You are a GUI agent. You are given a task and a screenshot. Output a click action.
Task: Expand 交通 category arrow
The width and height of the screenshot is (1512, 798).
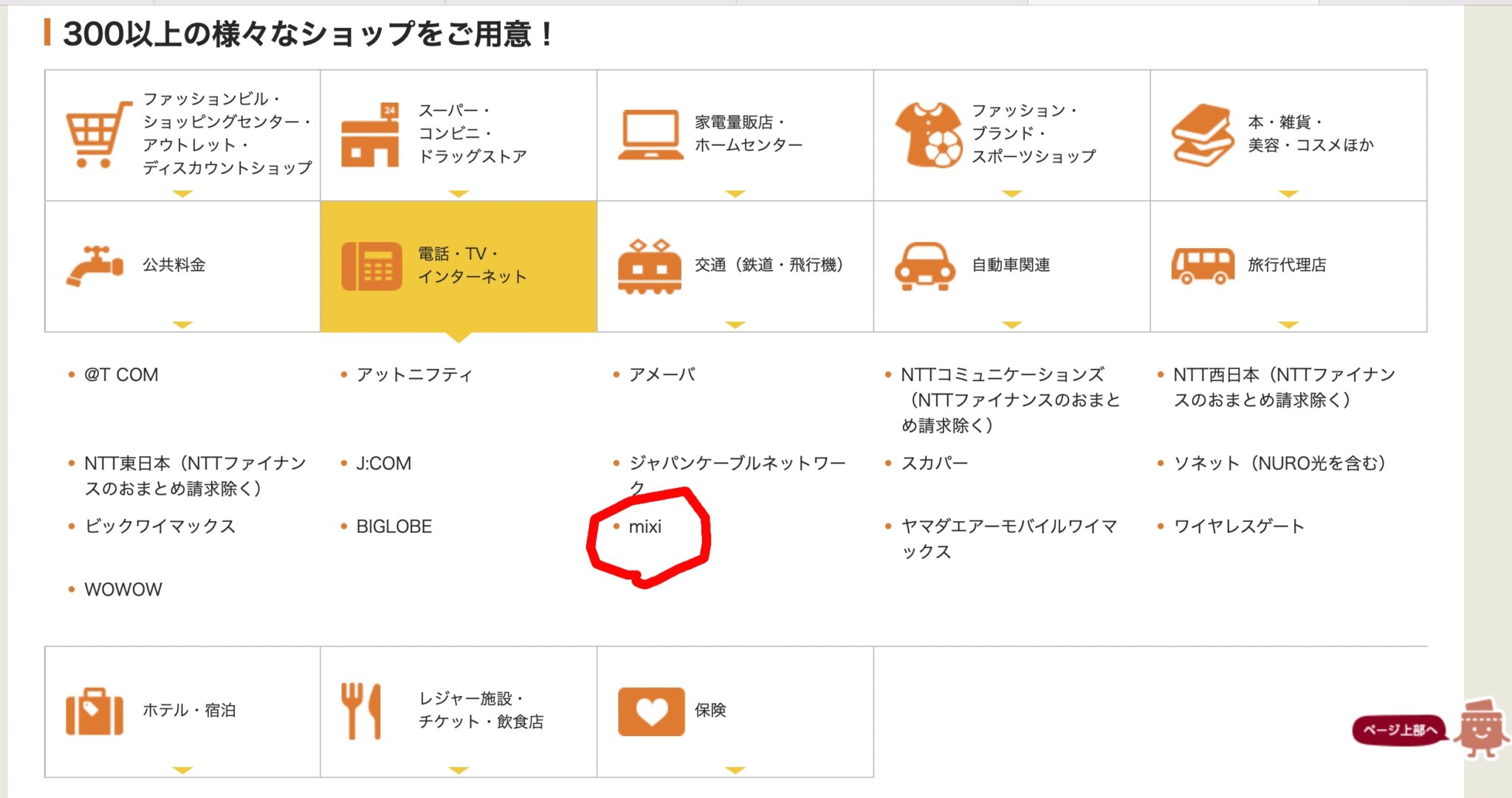735,325
